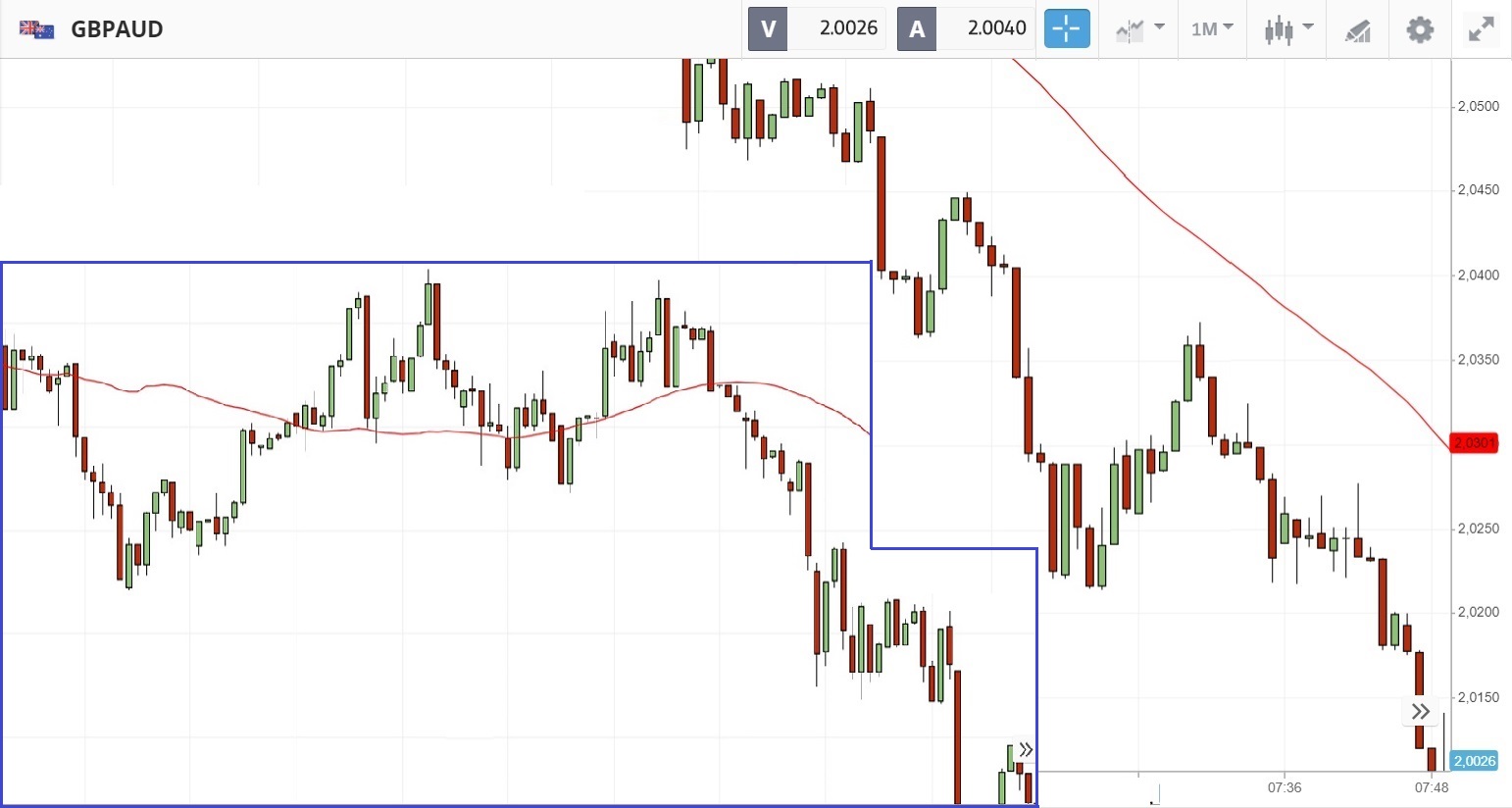
Task: Open chart settings gear icon
Action: [1420, 29]
